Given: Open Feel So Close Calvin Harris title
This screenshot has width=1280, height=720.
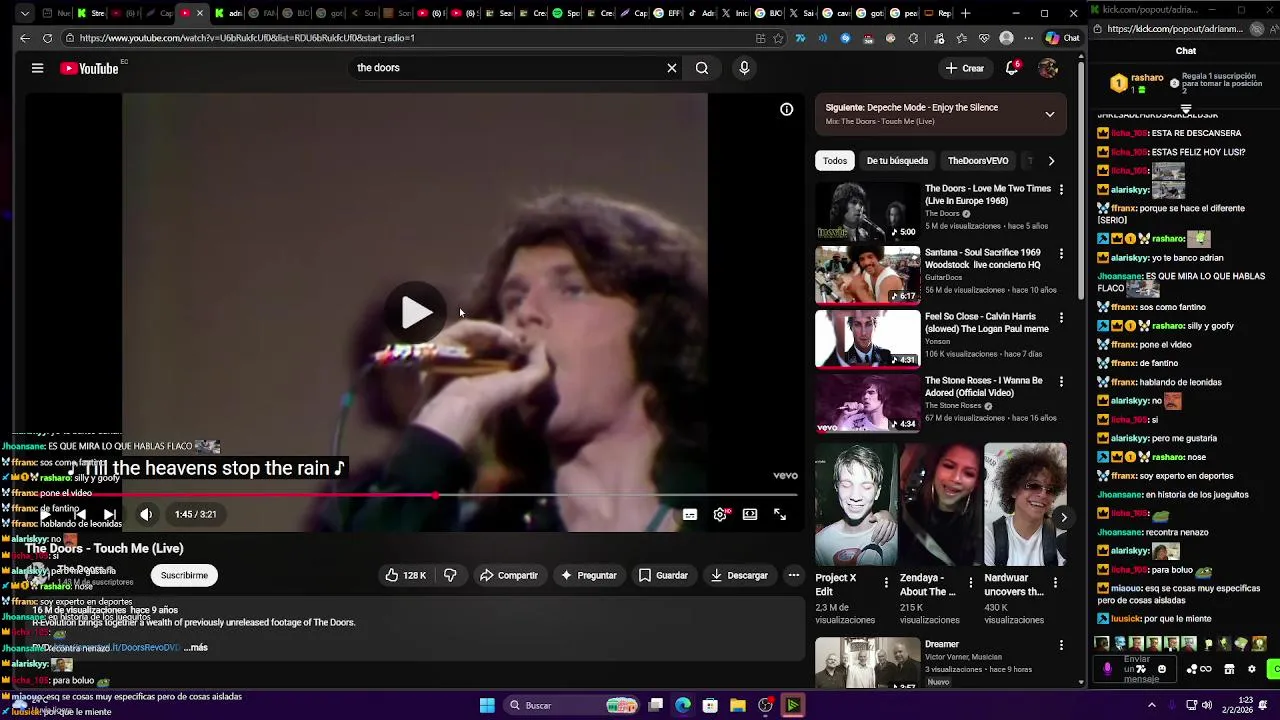Looking at the screenshot, I should [986, 322].
